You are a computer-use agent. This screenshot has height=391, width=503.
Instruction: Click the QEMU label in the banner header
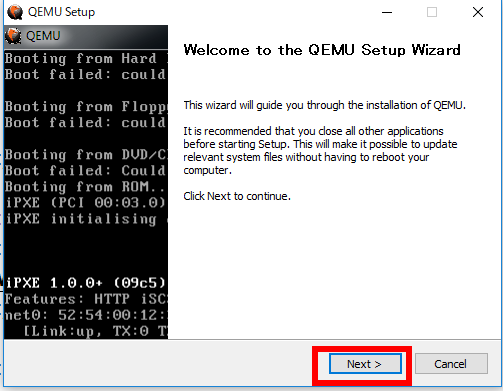[43, 36]
